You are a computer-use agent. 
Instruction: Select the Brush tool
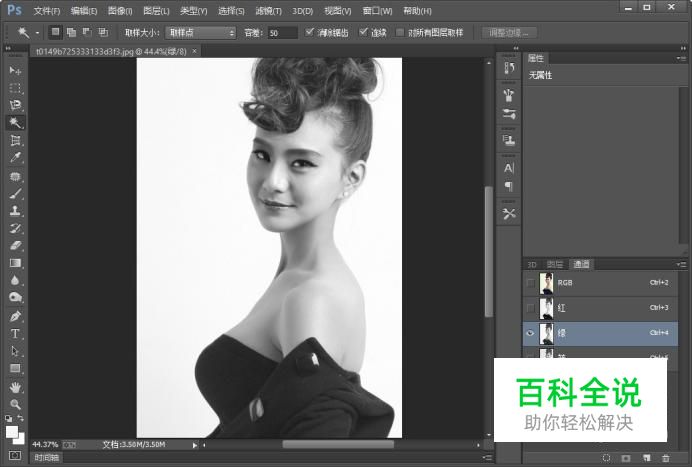pyautogui.click(x=15, y=193)
